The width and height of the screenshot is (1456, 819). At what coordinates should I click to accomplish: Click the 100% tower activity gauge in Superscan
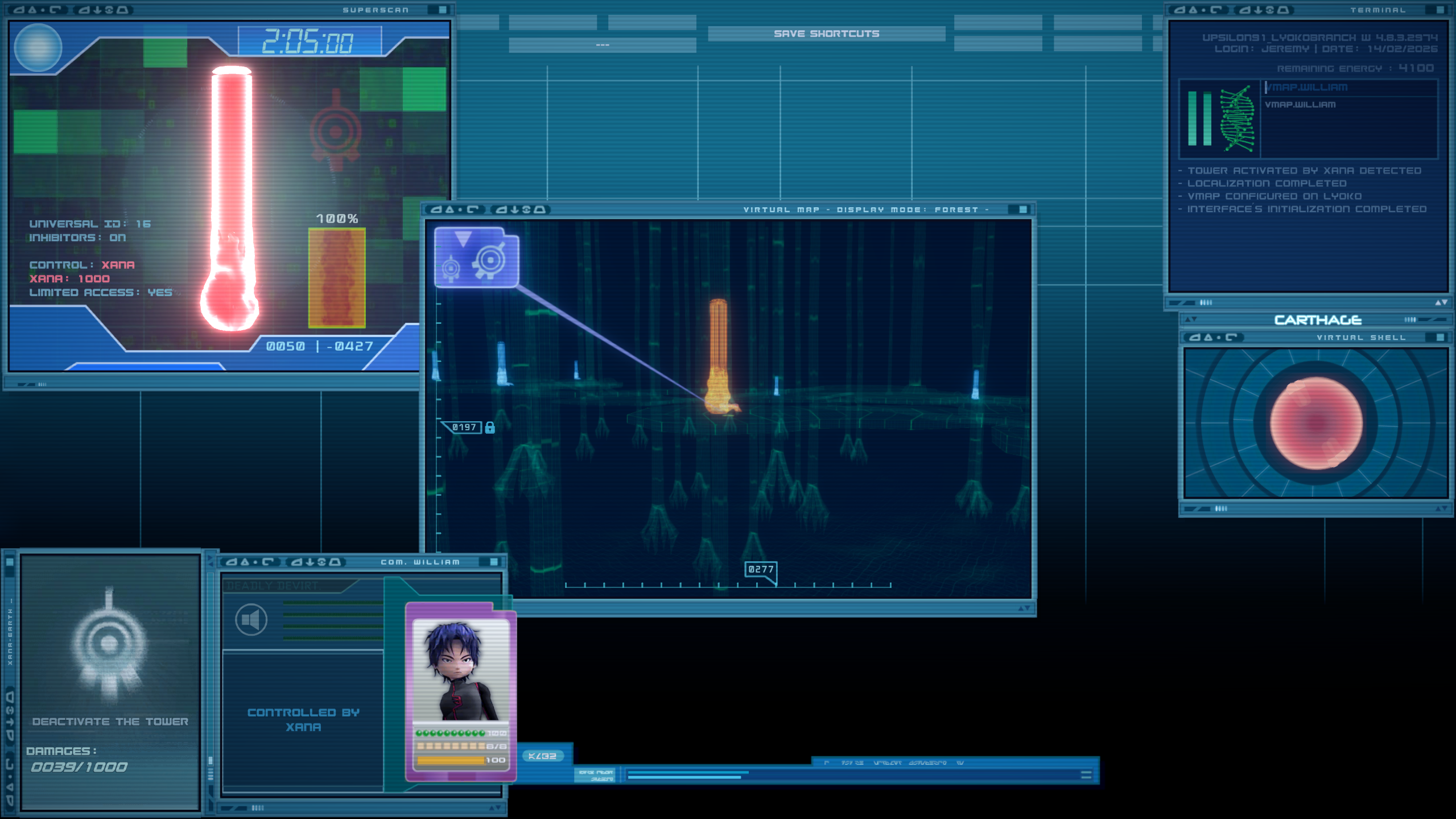(336, 276)
